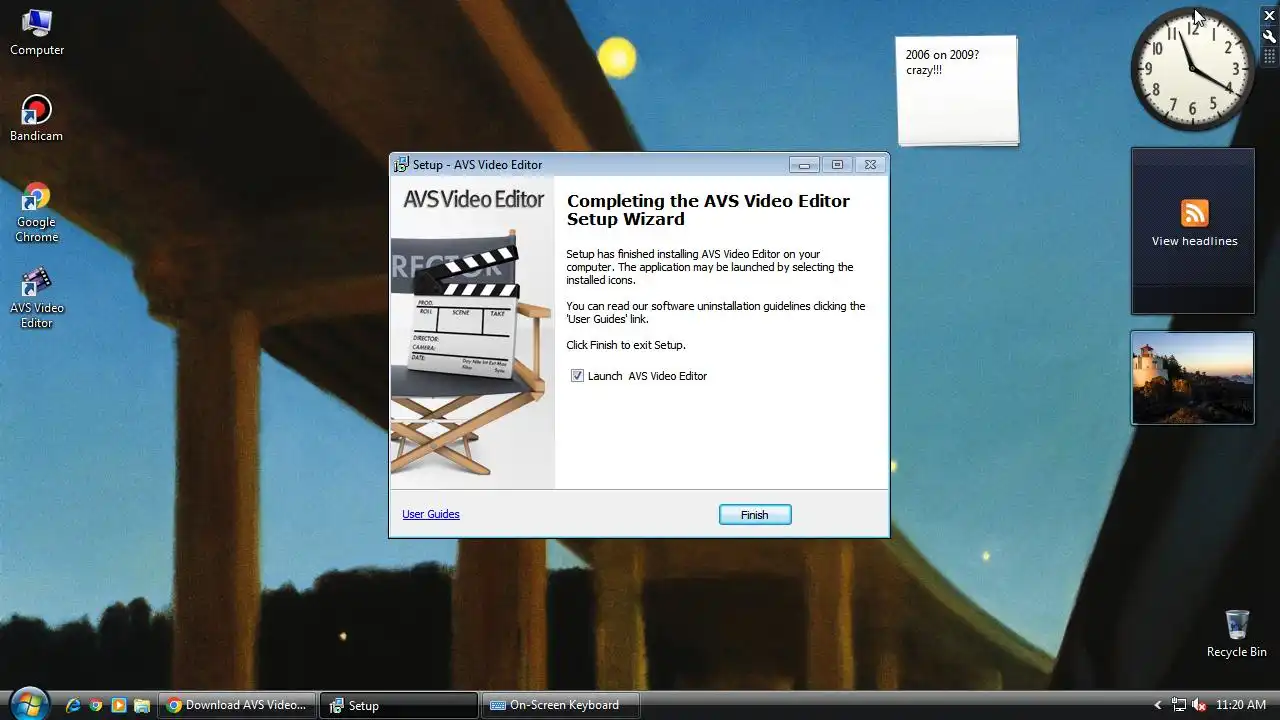Click the setup icon in the dialog title bar
The image size is (1280, 720).
coord(402,165)
